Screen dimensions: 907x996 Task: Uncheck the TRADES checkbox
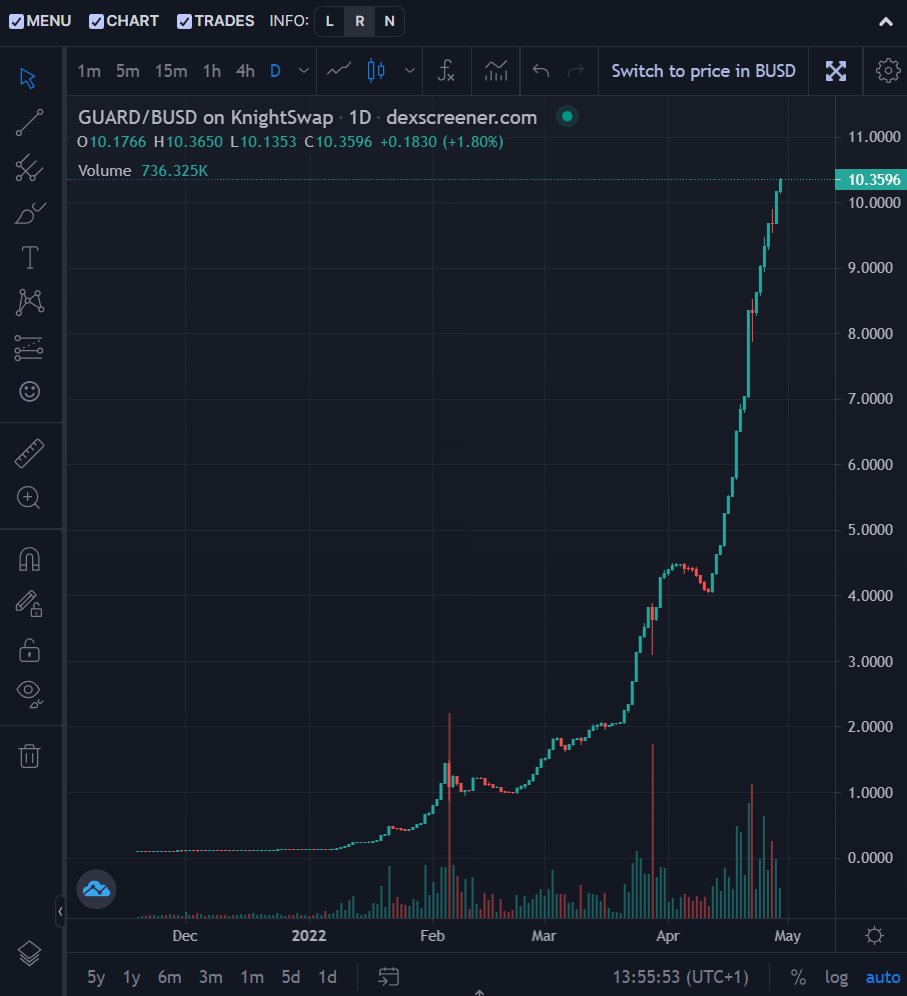(x=184, y=22)
